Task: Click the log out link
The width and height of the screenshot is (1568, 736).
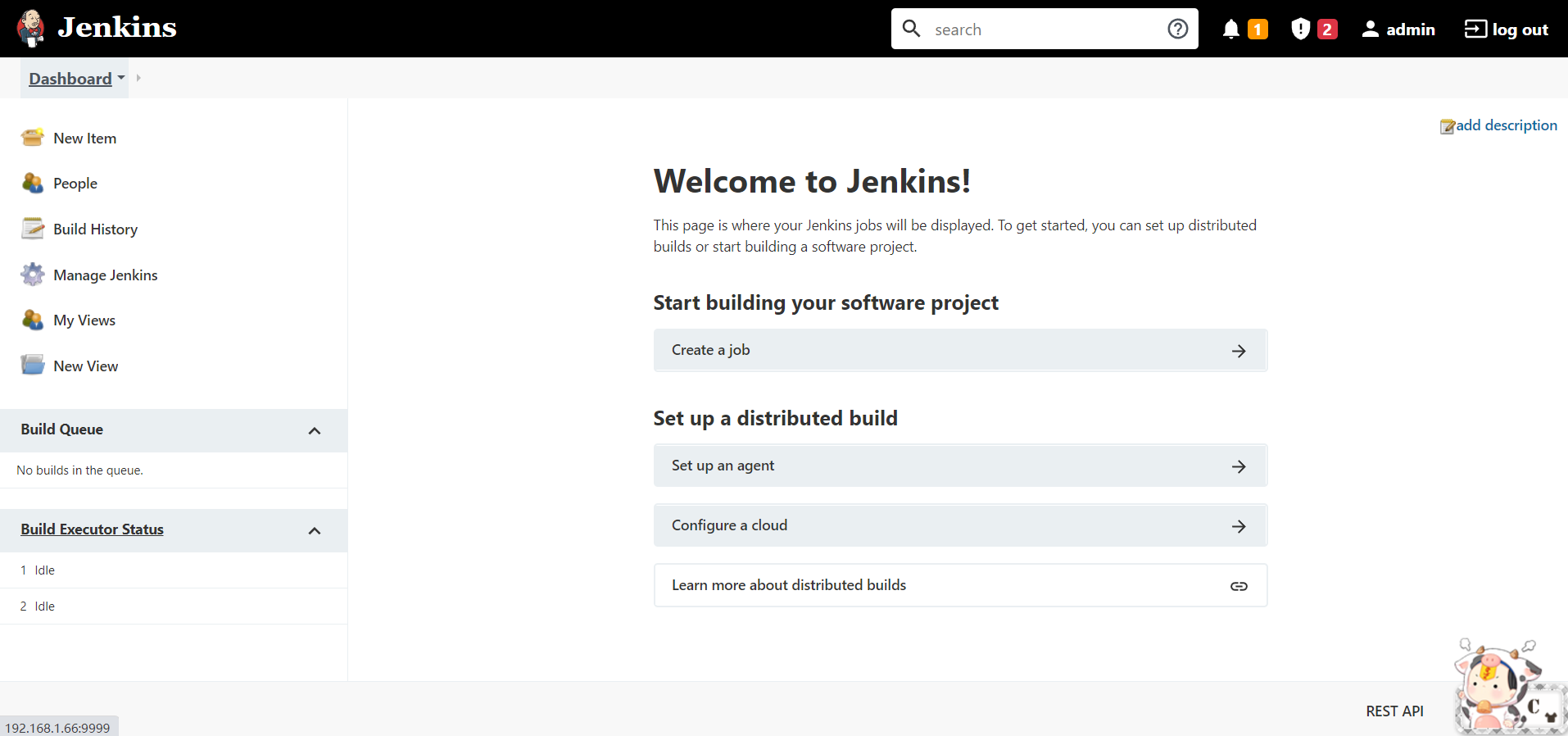Action: (x=1507, y=30)
